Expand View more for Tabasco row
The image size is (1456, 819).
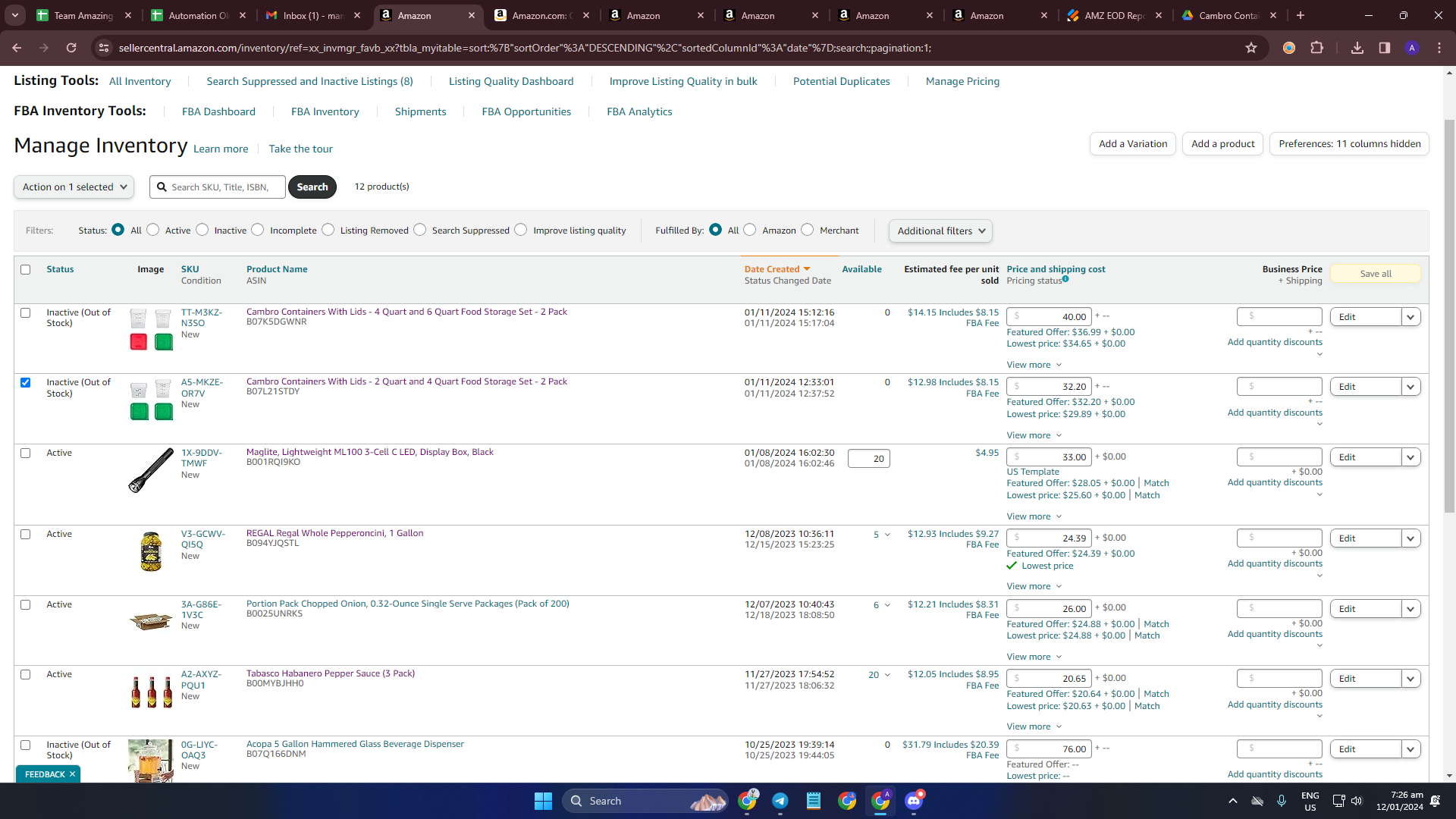(1034, 726)
